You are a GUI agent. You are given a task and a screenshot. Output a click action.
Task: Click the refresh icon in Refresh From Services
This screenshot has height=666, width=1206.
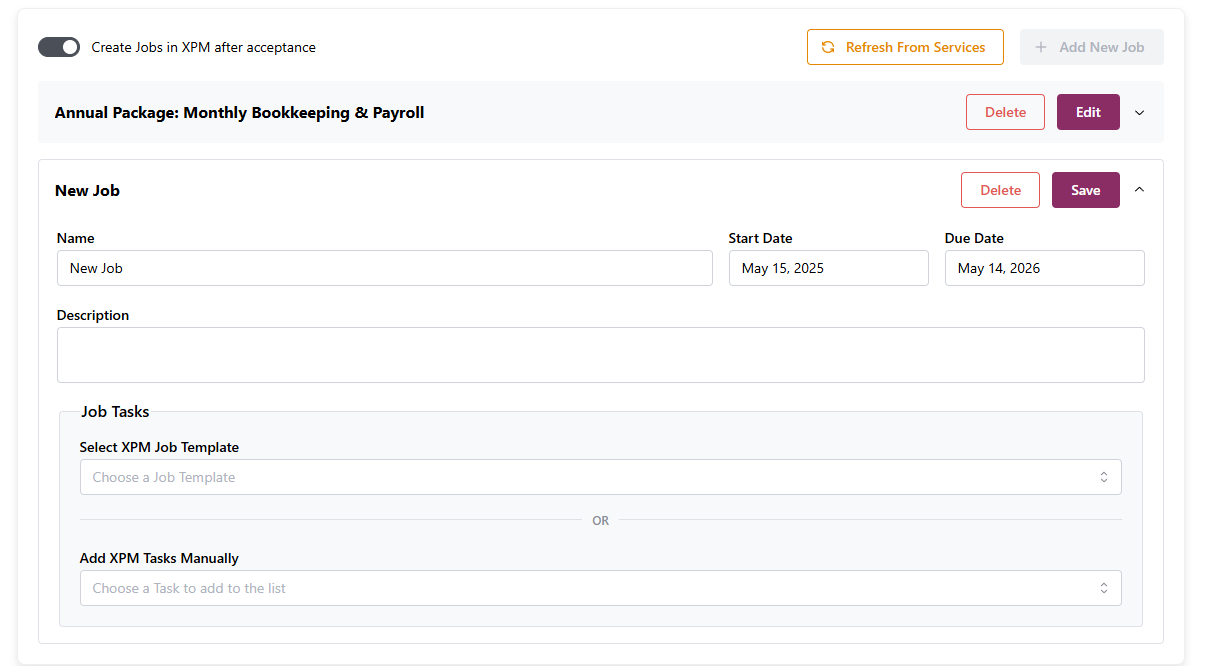point(828,47)
